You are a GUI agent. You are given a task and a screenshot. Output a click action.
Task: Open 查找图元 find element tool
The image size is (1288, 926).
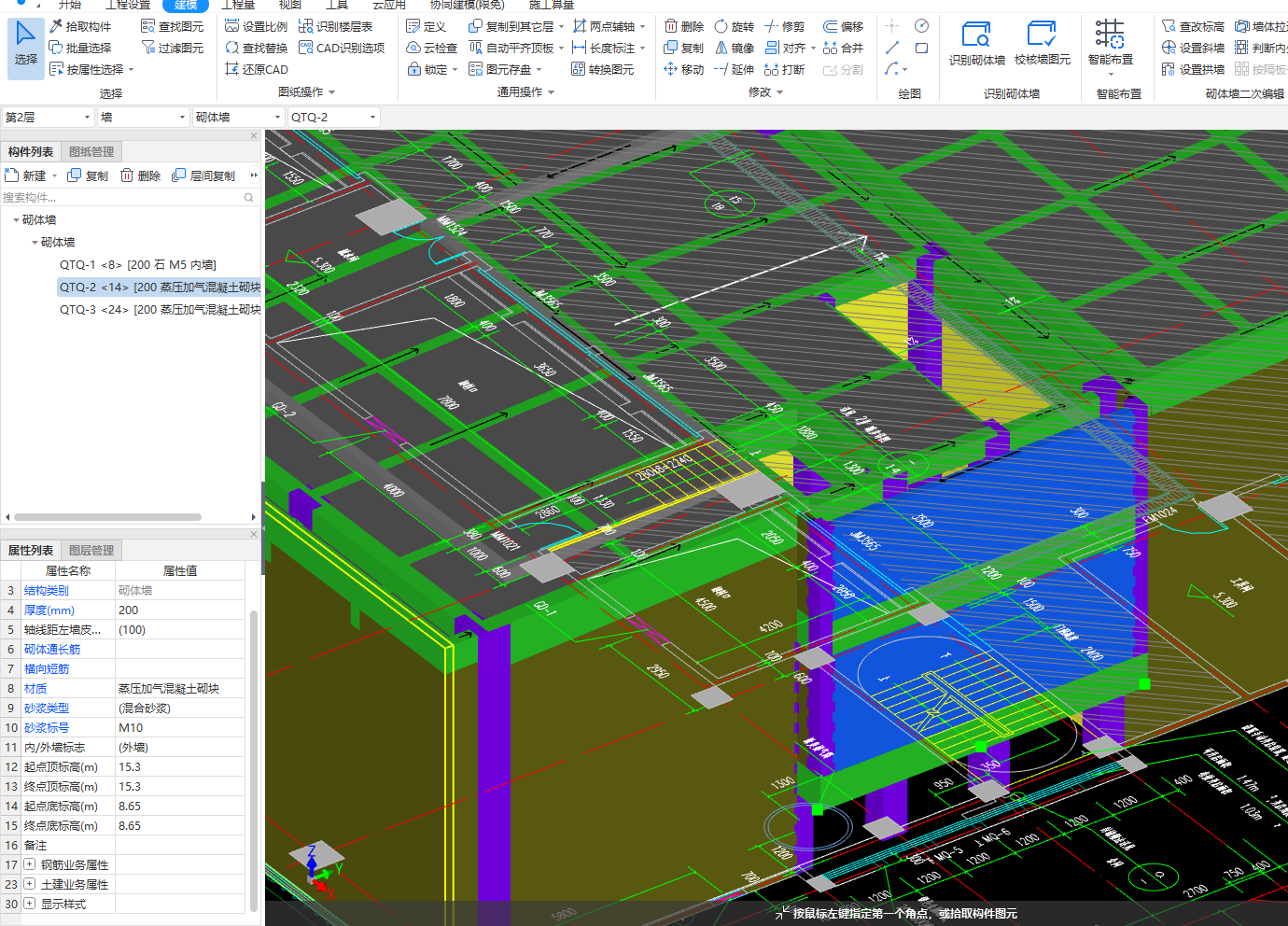click(172, 26)
